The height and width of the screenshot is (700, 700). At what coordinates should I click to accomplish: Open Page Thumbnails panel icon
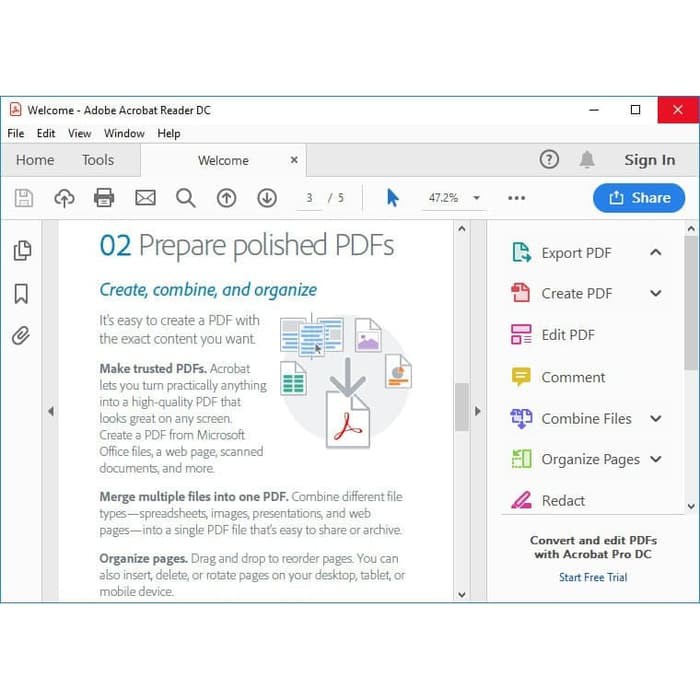[x=22, y=251]
